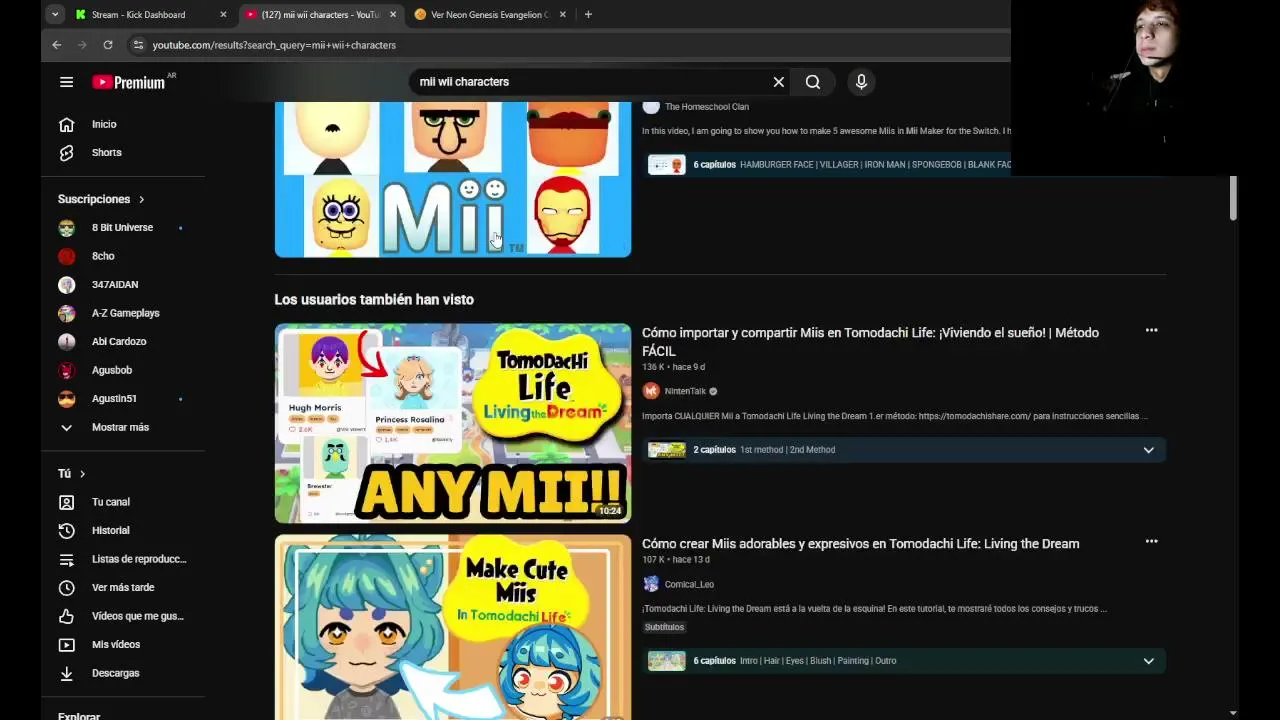Expand chapters of the Intro | Hair video

[1148, 661]
